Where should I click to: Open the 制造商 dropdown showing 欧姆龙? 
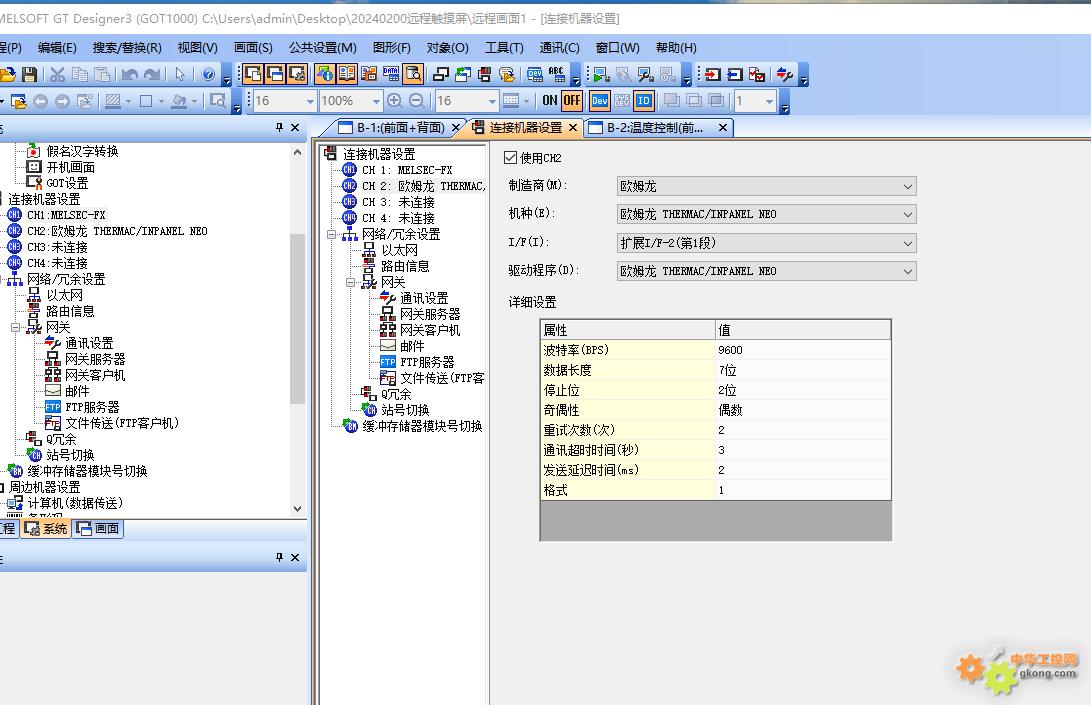766,186
